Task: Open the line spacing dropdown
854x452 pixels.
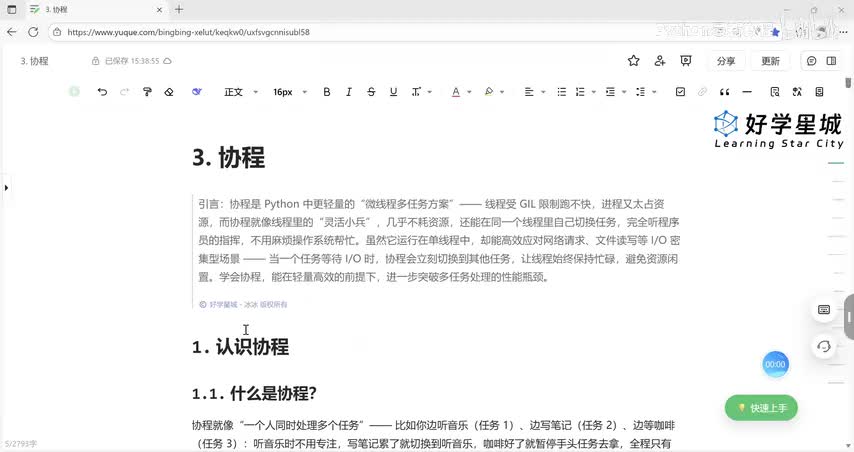Action: [x=646, y=92]
